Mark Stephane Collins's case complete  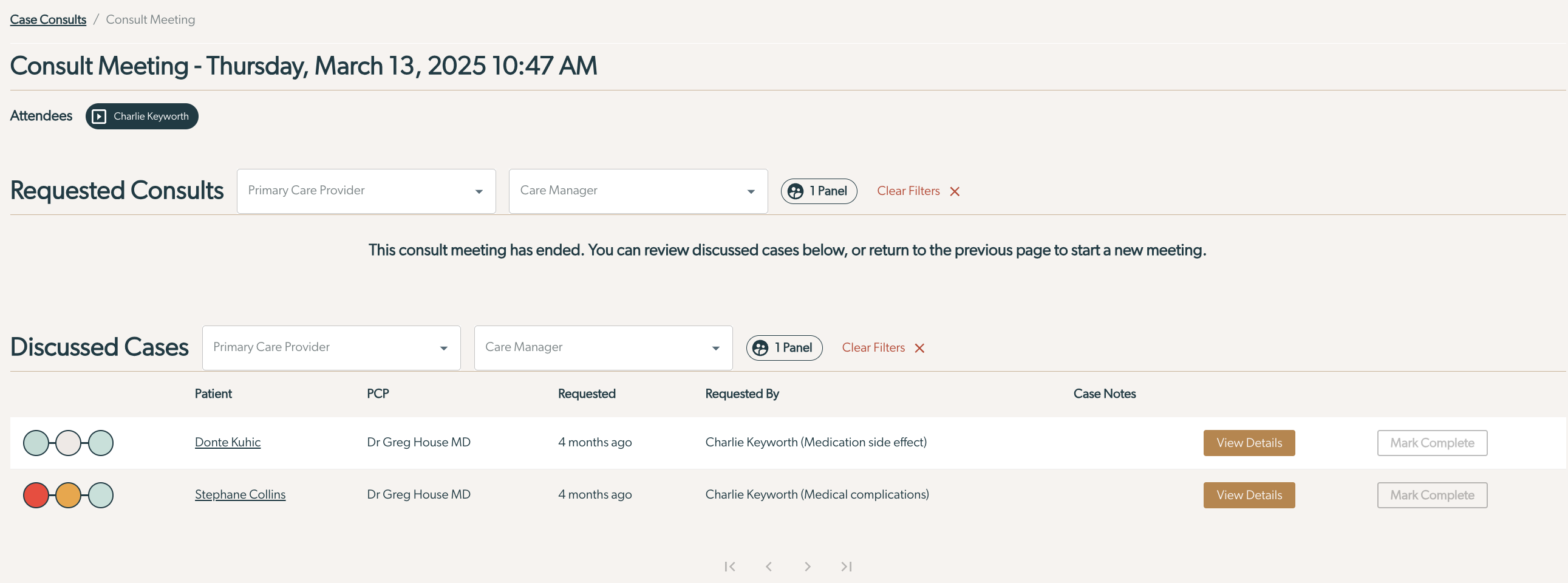point(1432,496)
